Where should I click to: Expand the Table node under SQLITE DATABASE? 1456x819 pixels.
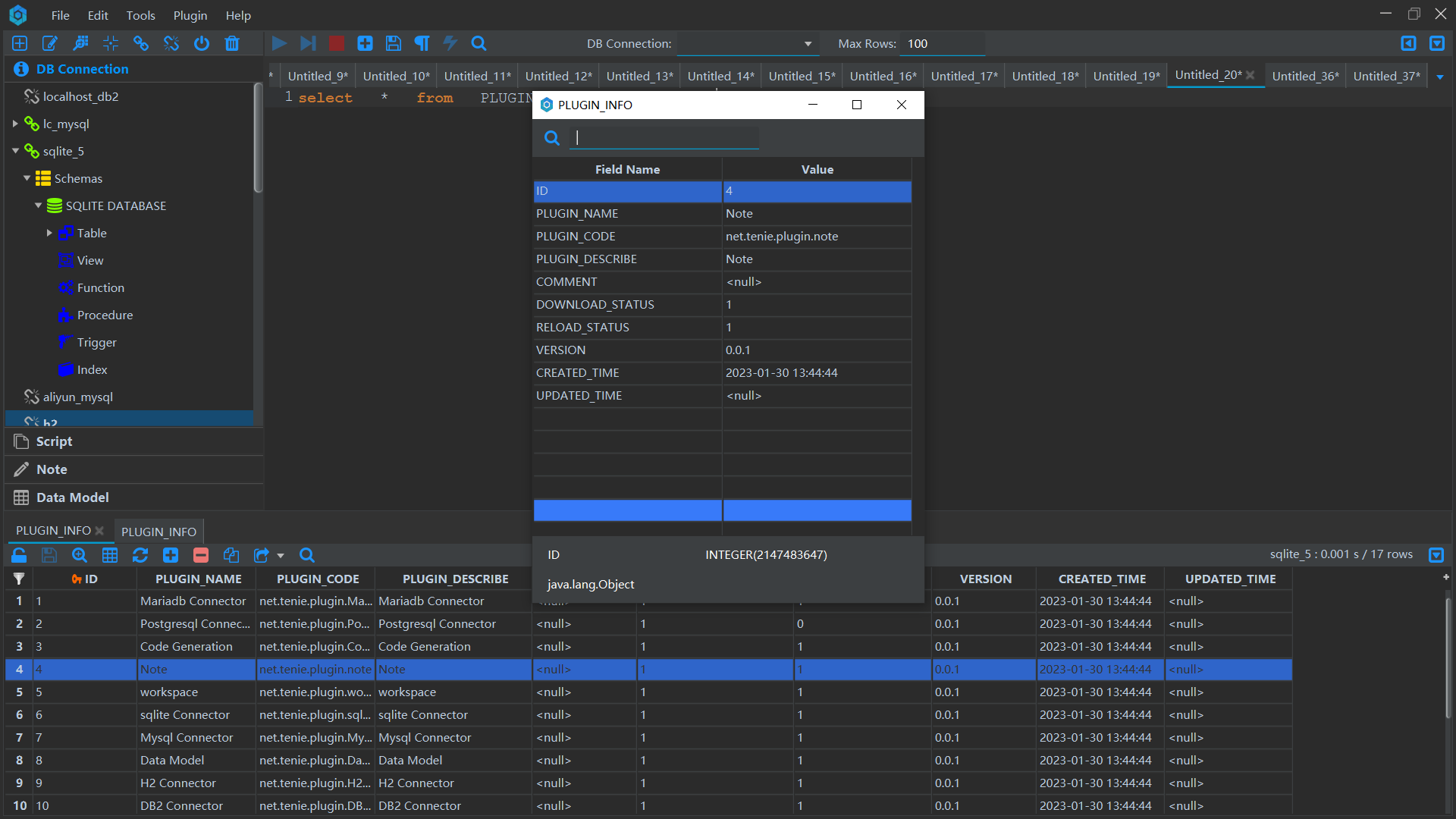(49, 233)
